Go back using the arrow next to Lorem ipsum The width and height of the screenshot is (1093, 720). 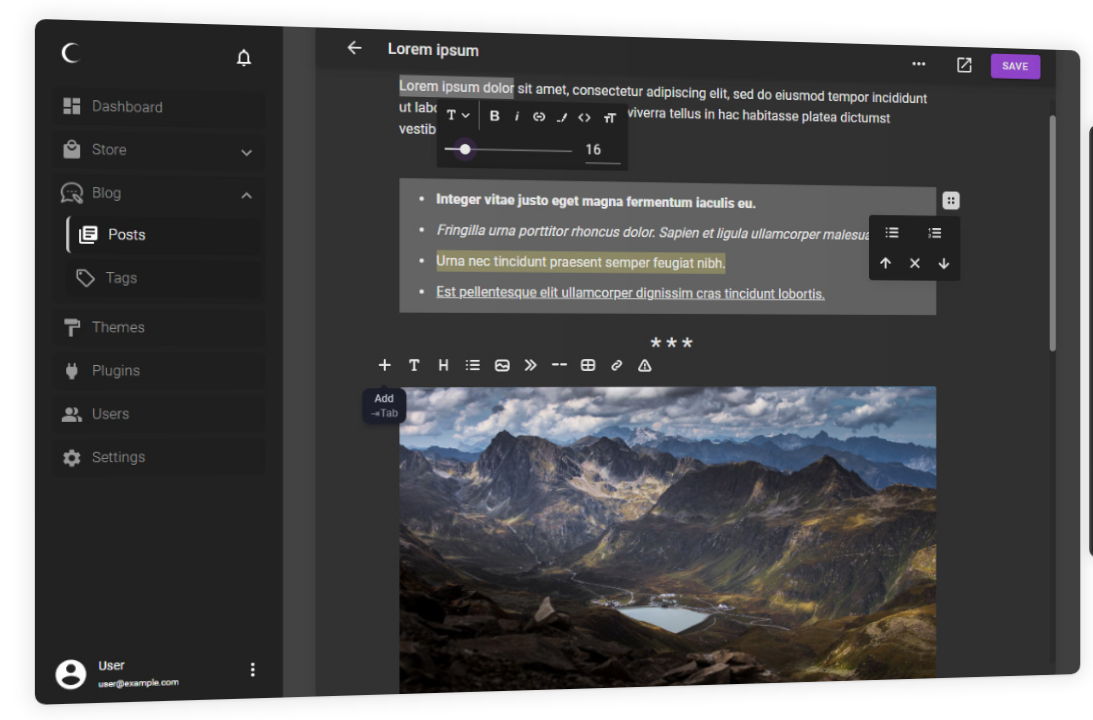tap(354, 47)
